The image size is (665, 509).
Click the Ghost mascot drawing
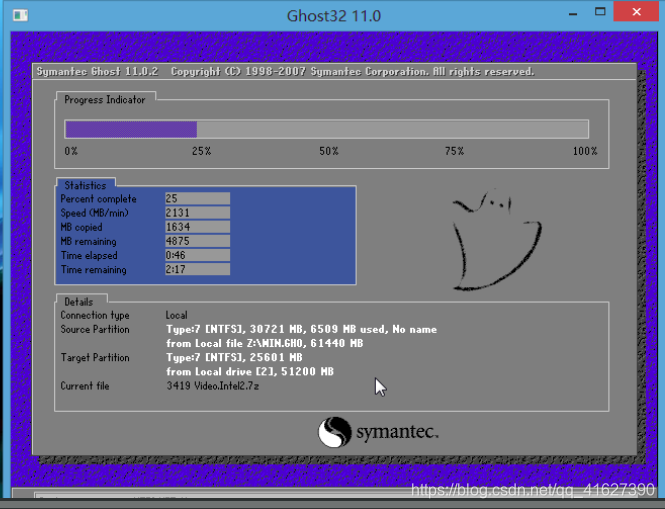[x=497, y=240]
